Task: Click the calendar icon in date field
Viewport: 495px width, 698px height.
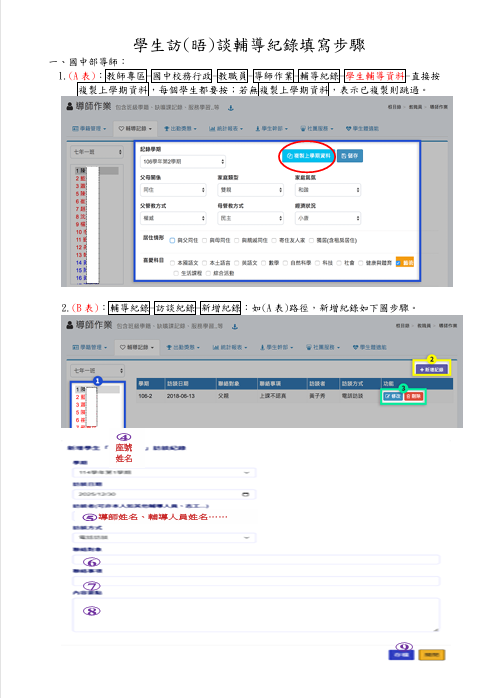Action: tap(245, 495)
